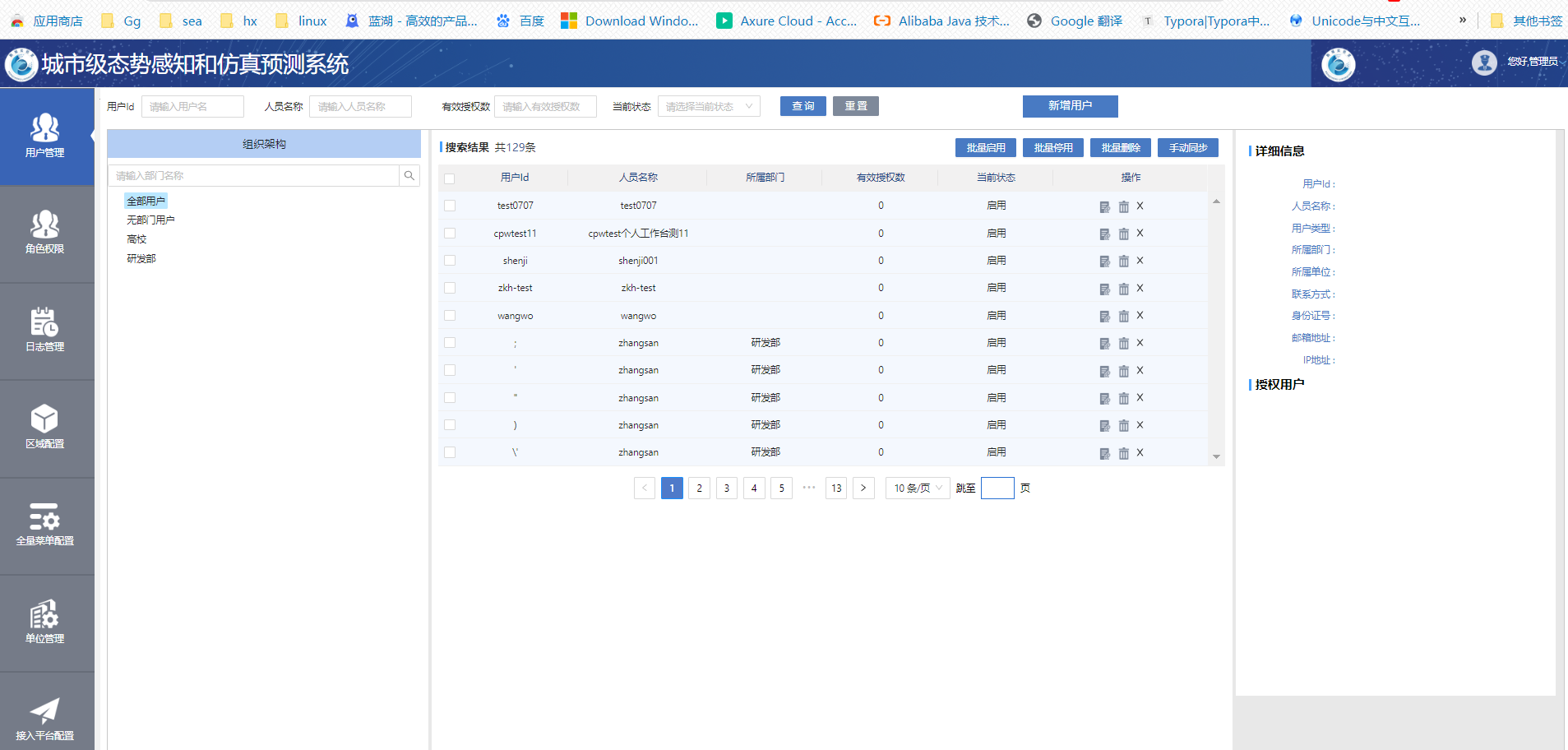Screen dimensions: 1568x750
Task: Check the test0707 row checkbox
Action: pyautogui.click(x=450, y=206)
